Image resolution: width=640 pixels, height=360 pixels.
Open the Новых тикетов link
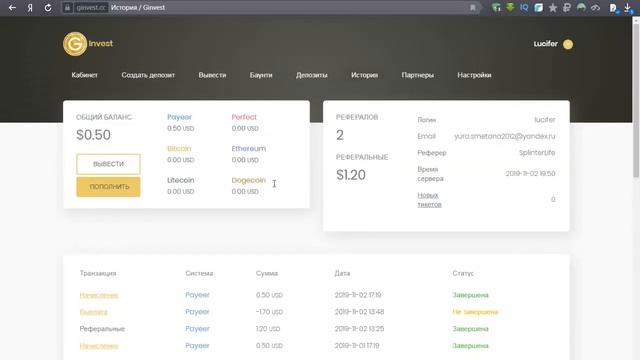click(429, 200)
